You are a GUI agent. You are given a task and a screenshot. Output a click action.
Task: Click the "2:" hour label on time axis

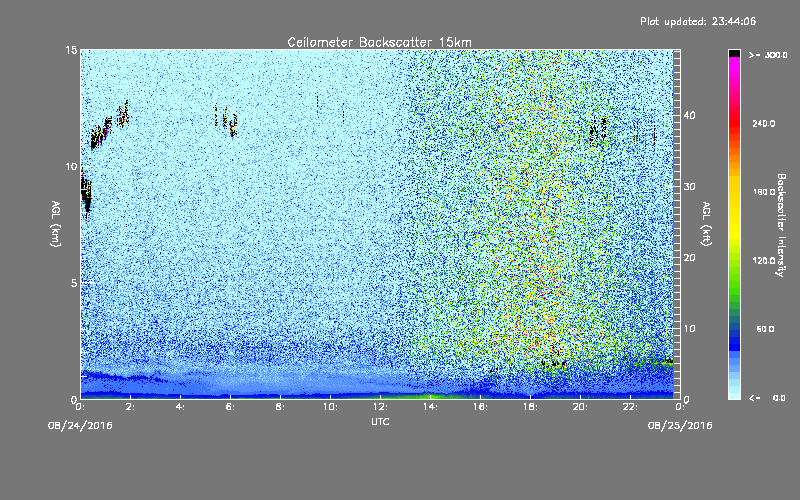coord(130,407)
